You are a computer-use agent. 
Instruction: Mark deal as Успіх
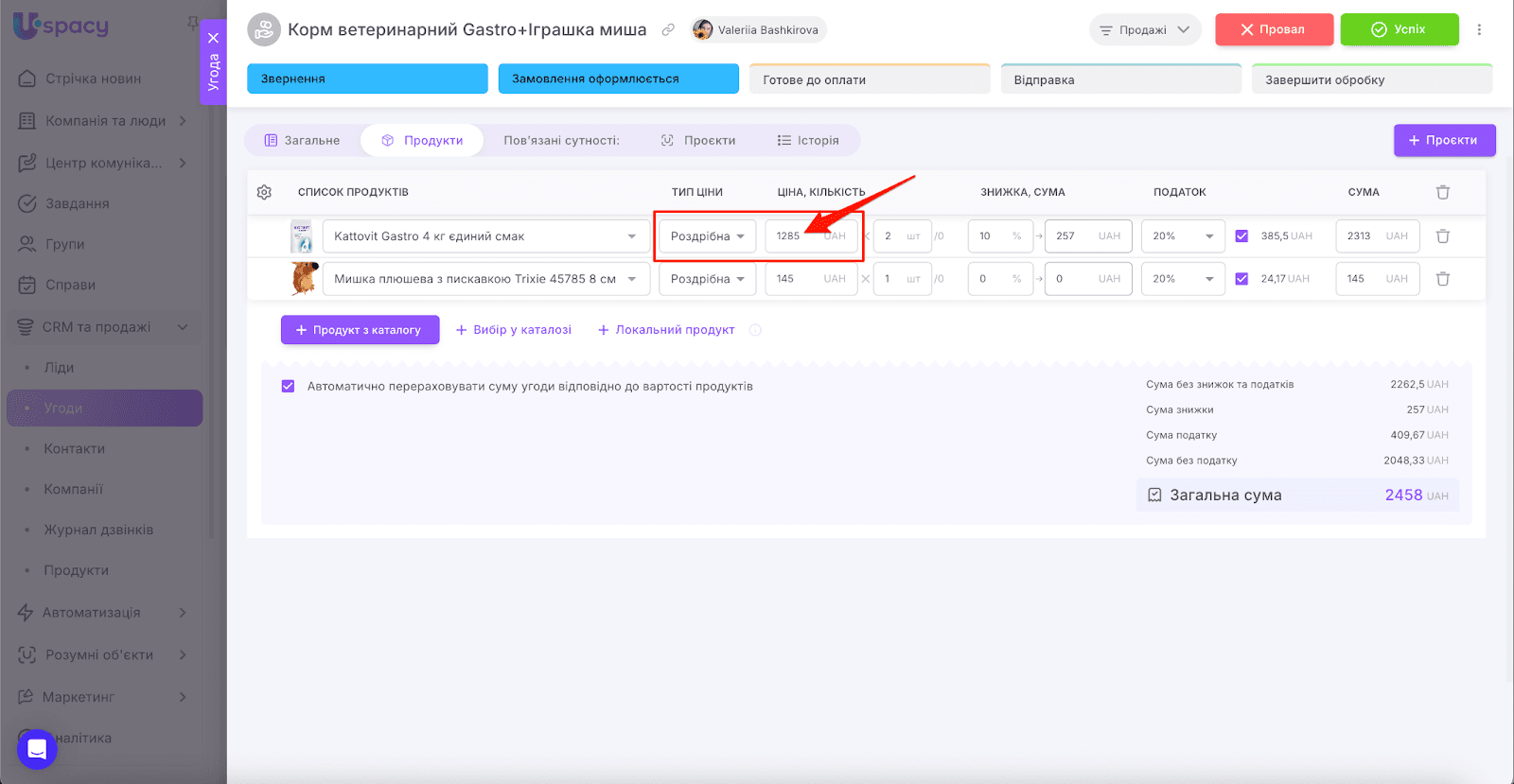coord(1400,29)
